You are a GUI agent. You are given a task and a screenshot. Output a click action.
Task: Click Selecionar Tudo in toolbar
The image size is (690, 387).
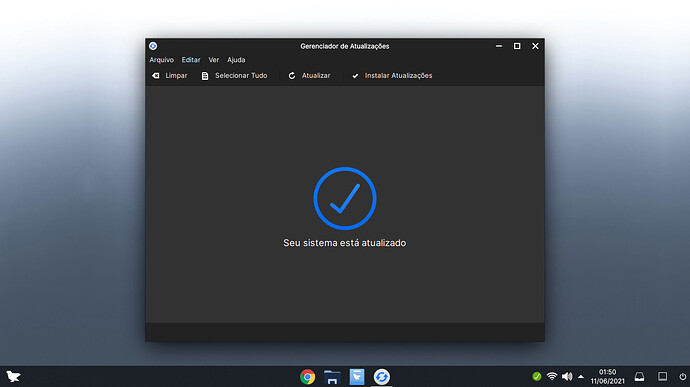[x=235, y=76]
